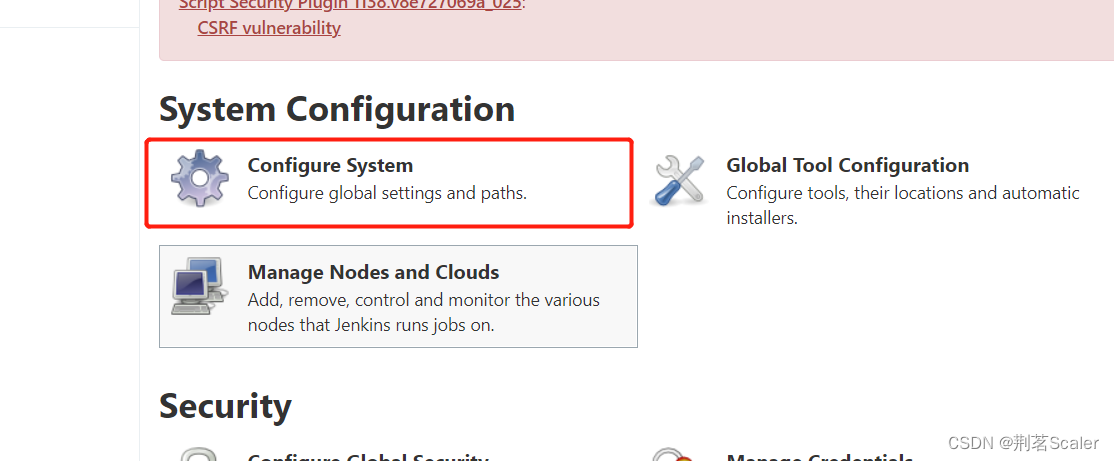Open the Manage Nodes and Clouds title

point(373,272)
